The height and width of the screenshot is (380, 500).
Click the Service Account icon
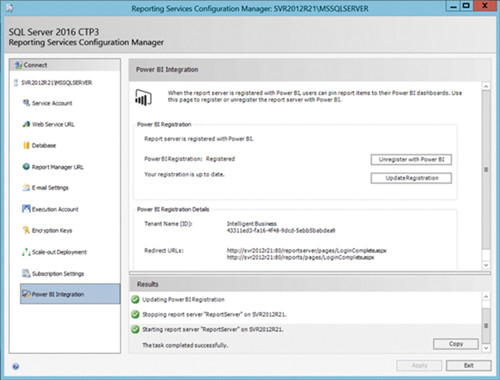tap(26, 103)
